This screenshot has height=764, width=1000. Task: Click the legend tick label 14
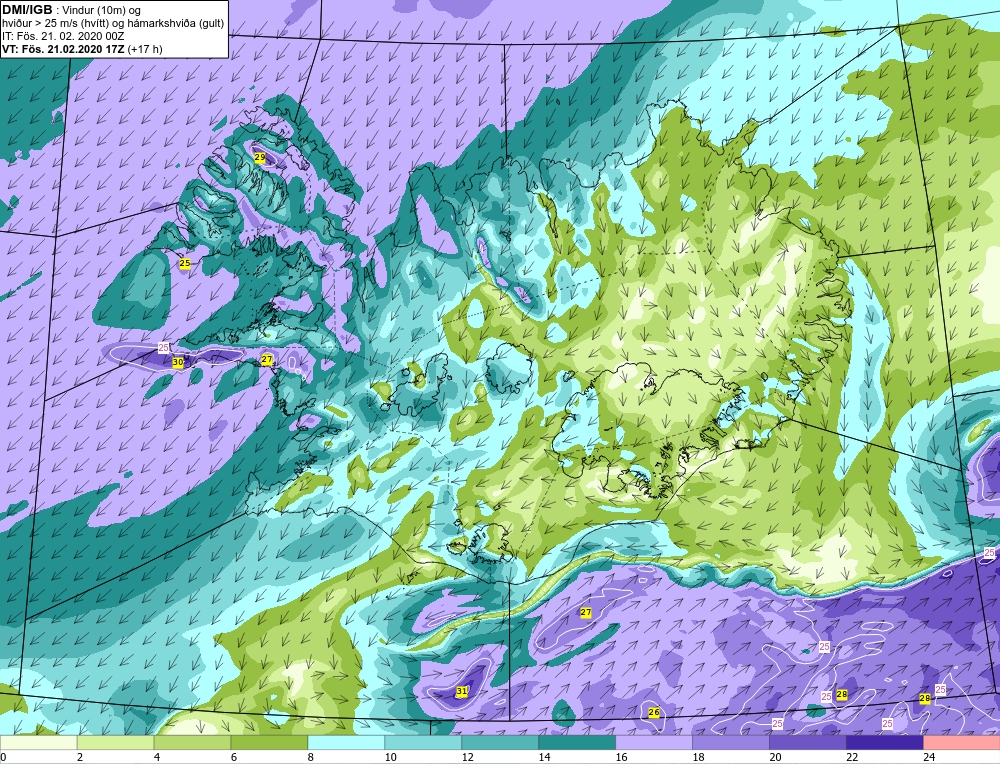pyautogui.click(x=544, y=757)
